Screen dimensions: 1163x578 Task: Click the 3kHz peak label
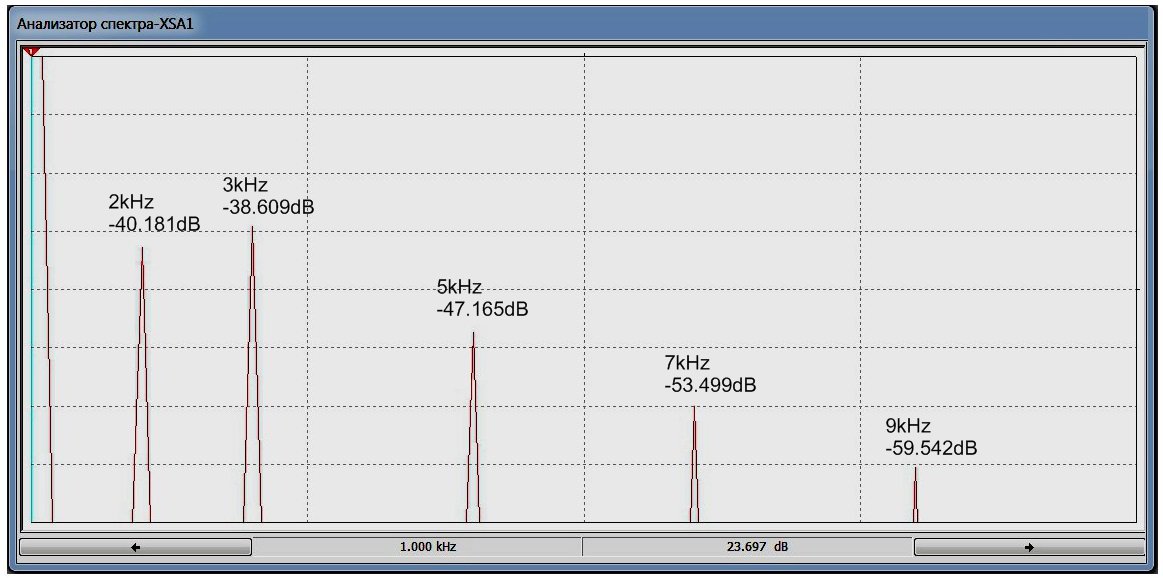pos(245,185)
